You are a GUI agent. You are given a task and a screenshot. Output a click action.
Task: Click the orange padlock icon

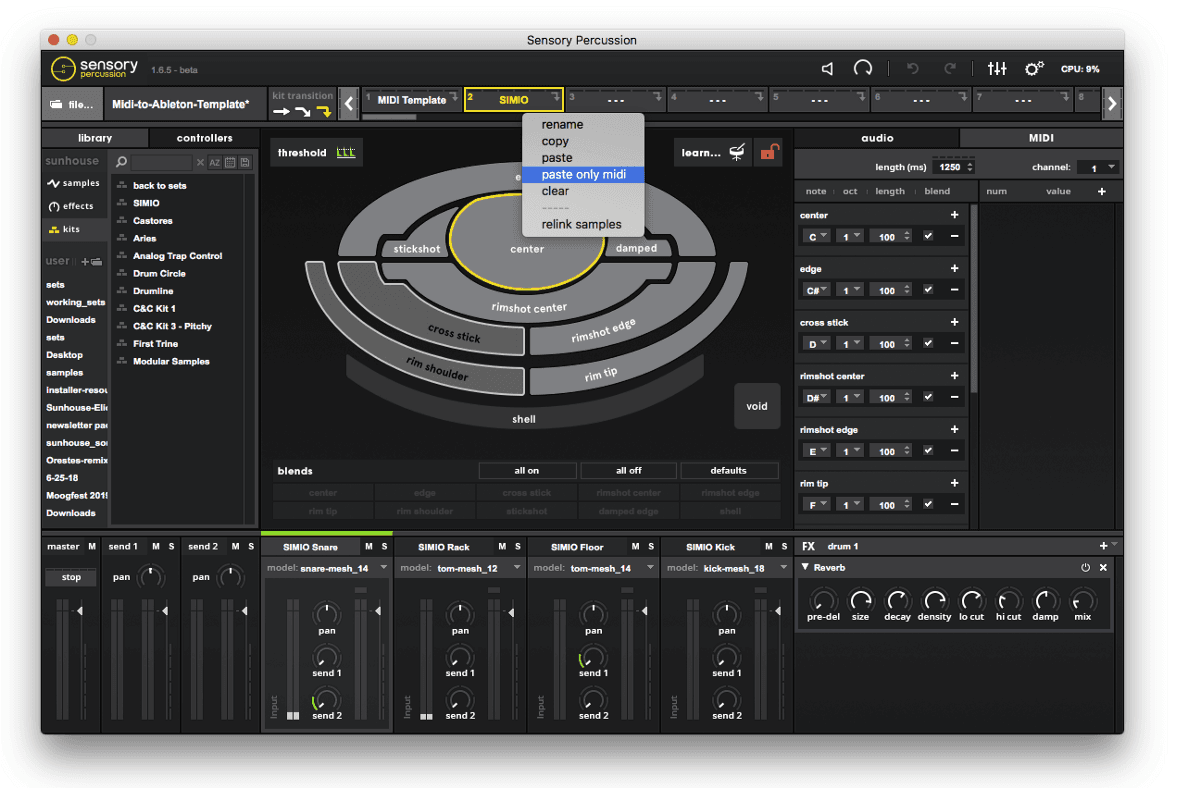point(770,152)
